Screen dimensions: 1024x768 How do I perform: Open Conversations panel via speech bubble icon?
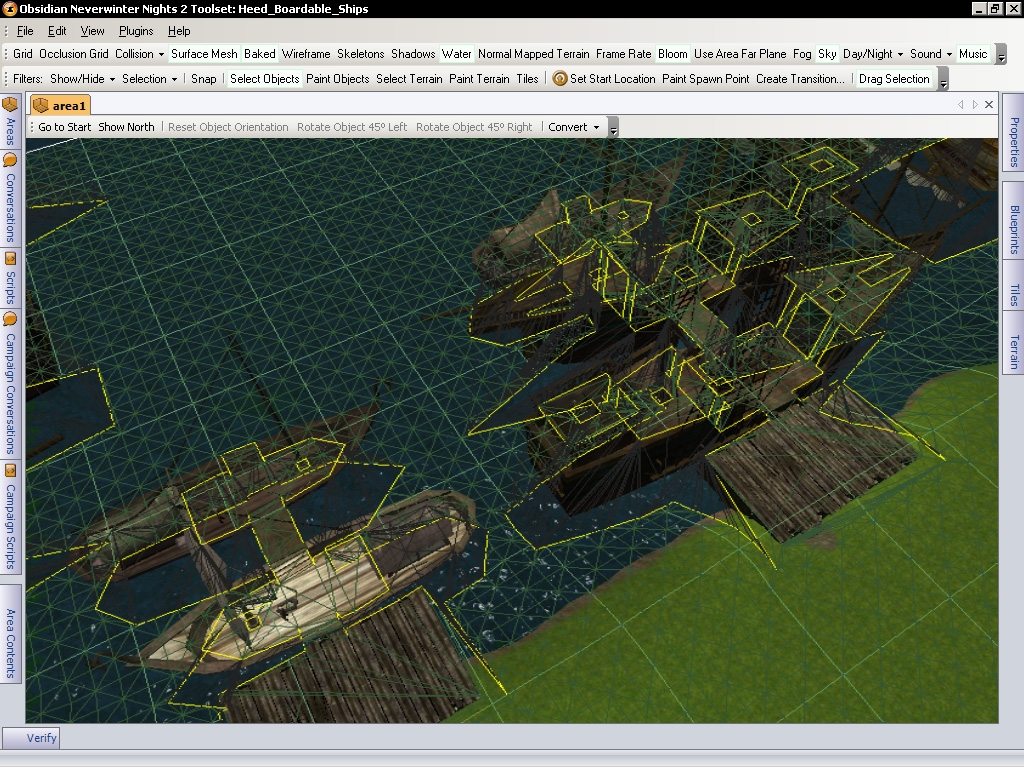(10, 160)
